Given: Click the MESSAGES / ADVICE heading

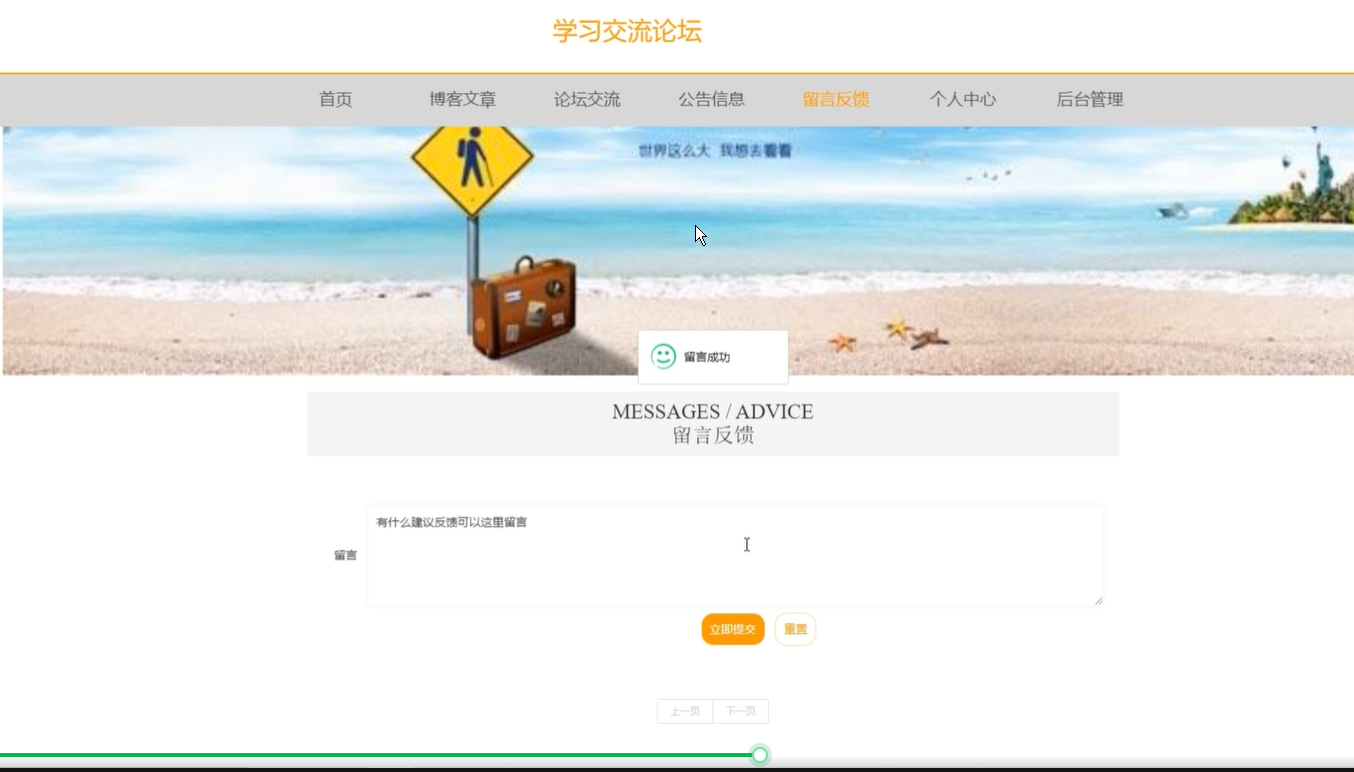Looking at the screenshot, I should (713, 411).
